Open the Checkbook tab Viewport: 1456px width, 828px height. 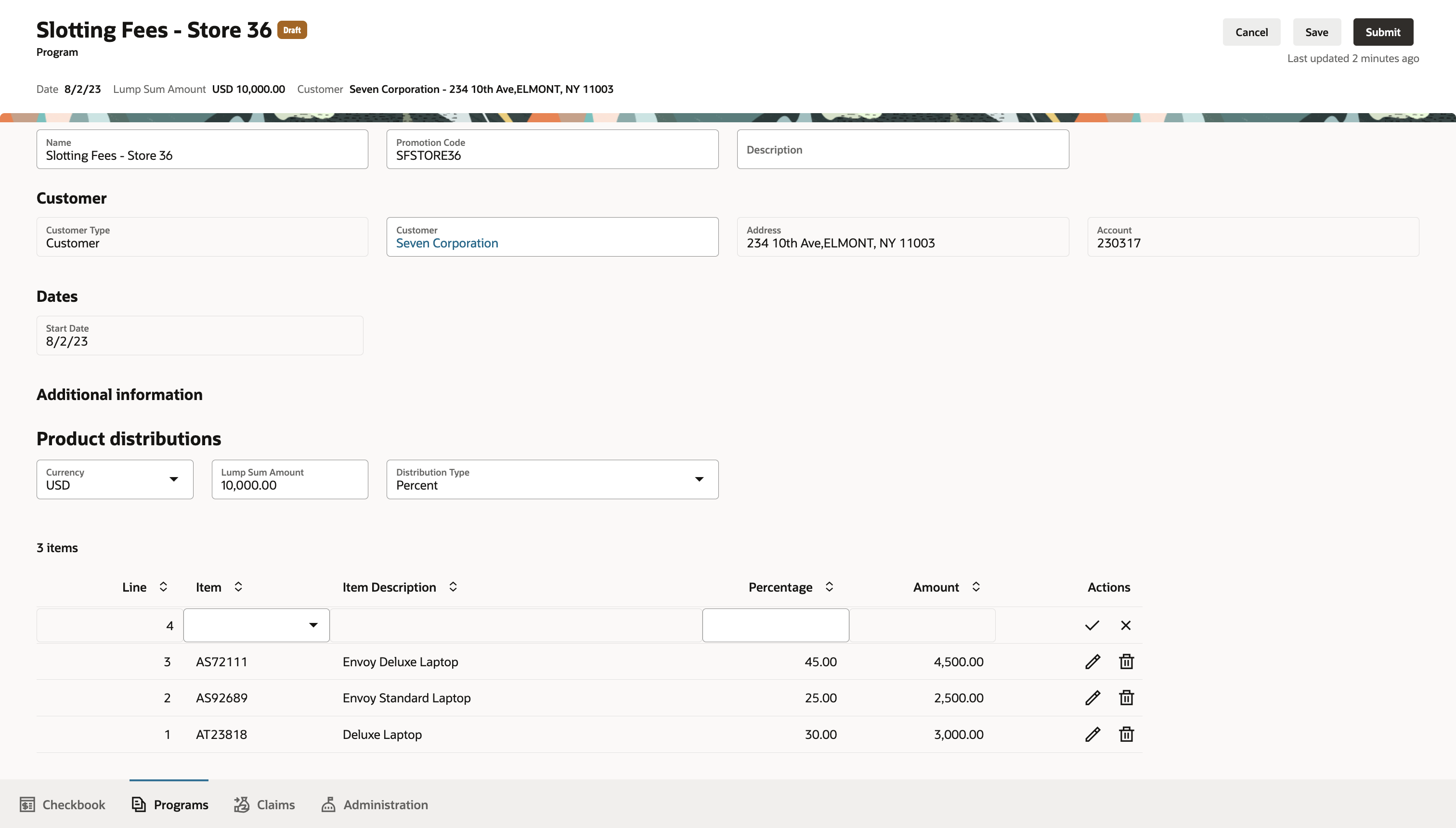pyautogui.click(x=63, y=804)
